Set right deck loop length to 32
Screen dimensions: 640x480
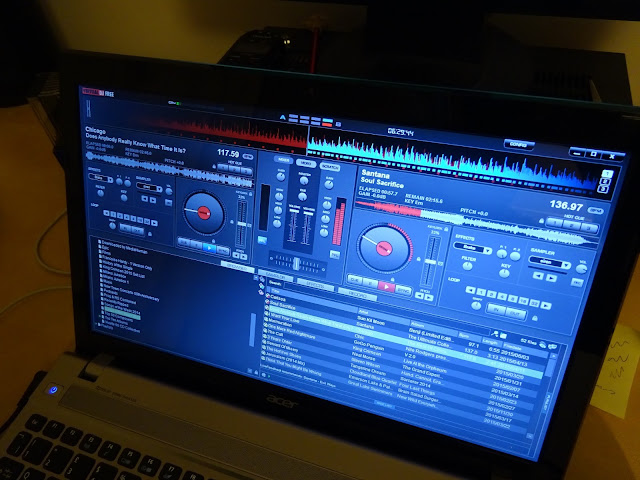(x=535, y=303)
